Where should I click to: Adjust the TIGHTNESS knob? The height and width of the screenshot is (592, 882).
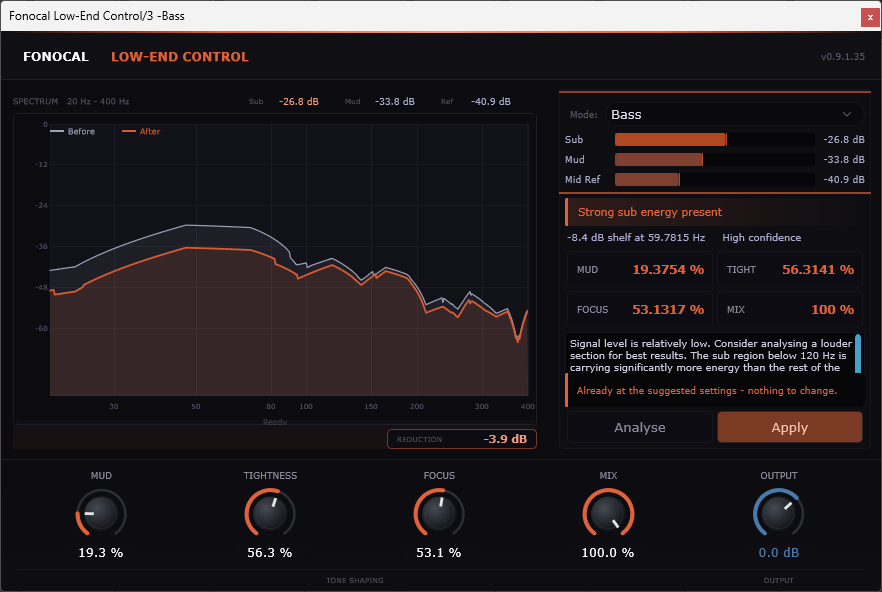270,513
